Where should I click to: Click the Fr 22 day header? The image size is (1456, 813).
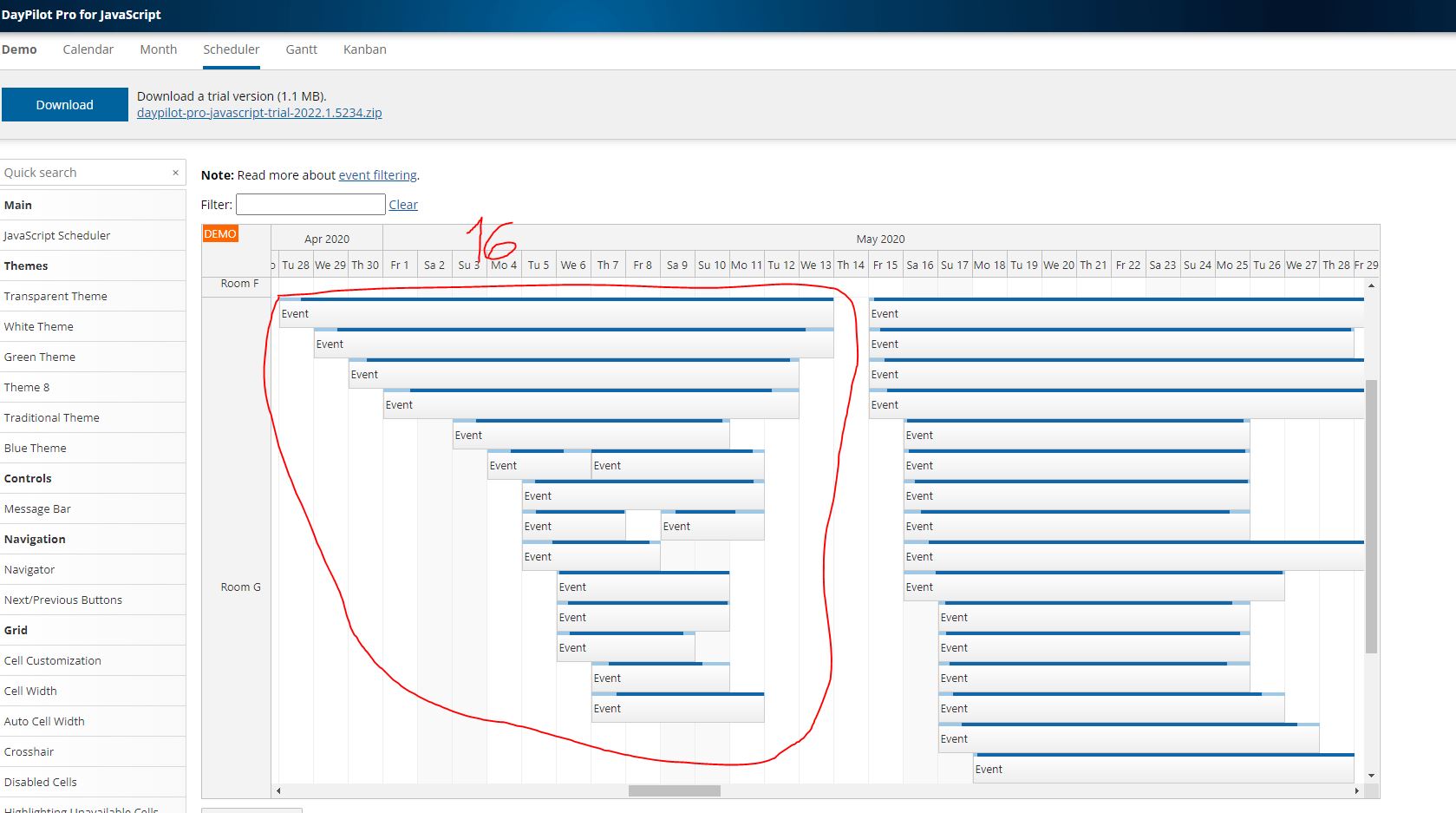click(x=1128, y=266)
